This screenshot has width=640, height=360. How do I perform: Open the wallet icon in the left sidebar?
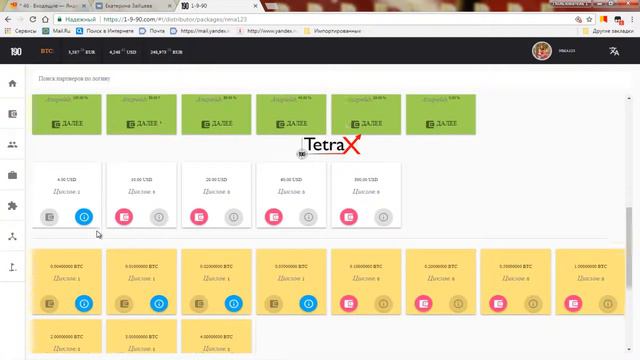point(13,114)
